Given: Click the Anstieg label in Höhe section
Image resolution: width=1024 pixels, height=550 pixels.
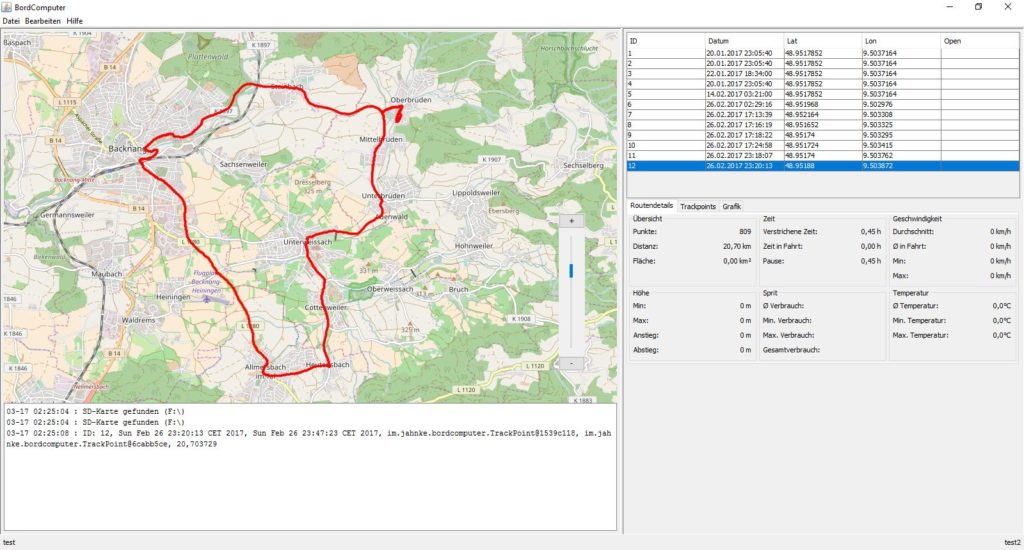Looking at the screenshot, I should pos(645,335).
